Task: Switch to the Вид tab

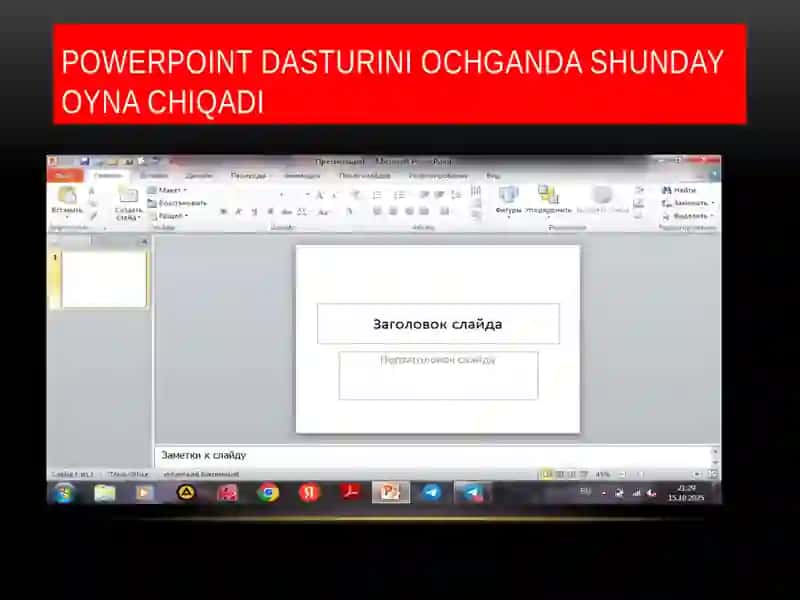Action: coord(493,175)
